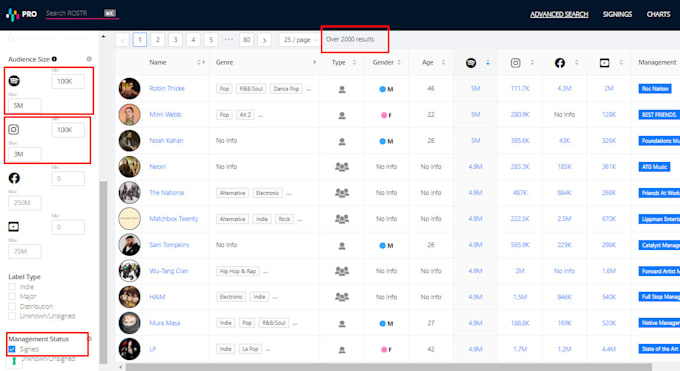Image resolution: width=680 pixels, height=371 pixels.
Task: Click the ellipsis to jump pages
Action: click(229, 39)
